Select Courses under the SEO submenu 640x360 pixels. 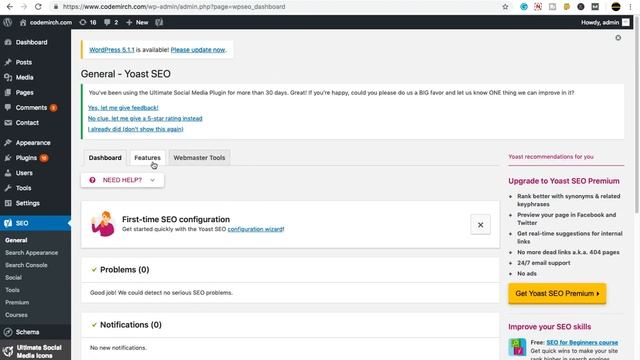16,315
